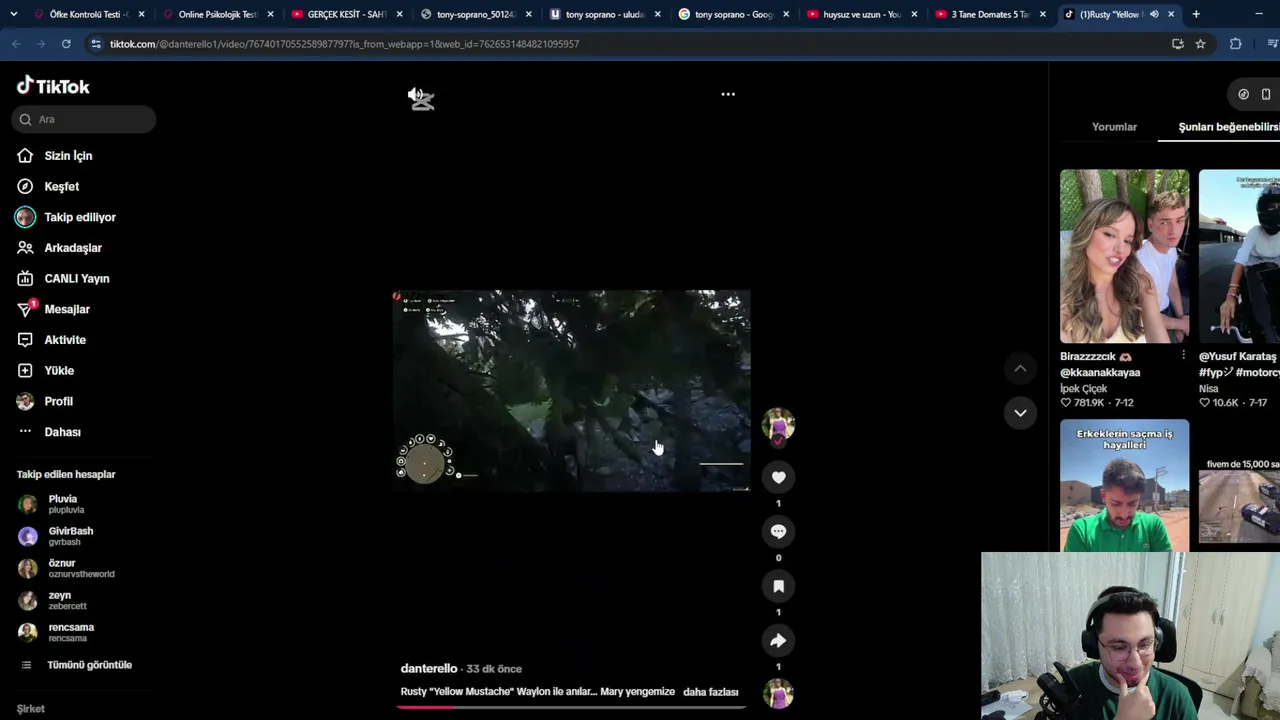
Task: Bookmark this page with the star icon
Action: coord(1200,44)
